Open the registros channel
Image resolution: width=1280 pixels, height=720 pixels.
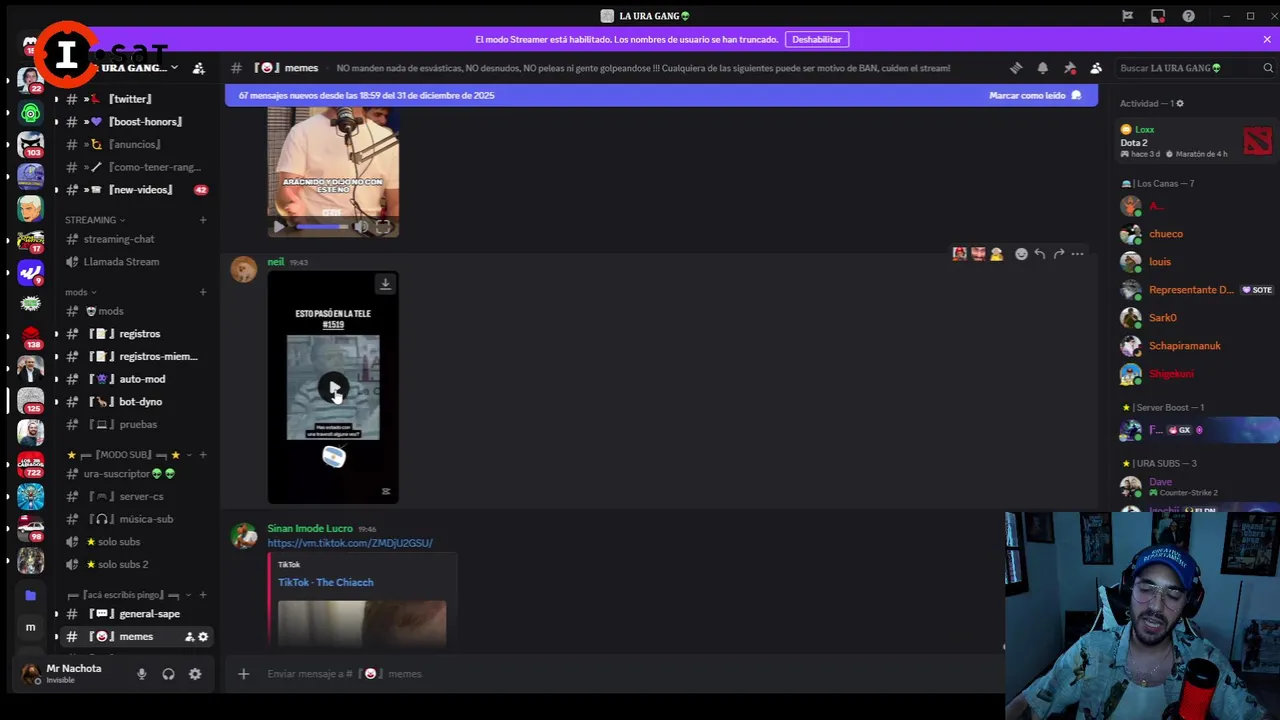[135, 334]
